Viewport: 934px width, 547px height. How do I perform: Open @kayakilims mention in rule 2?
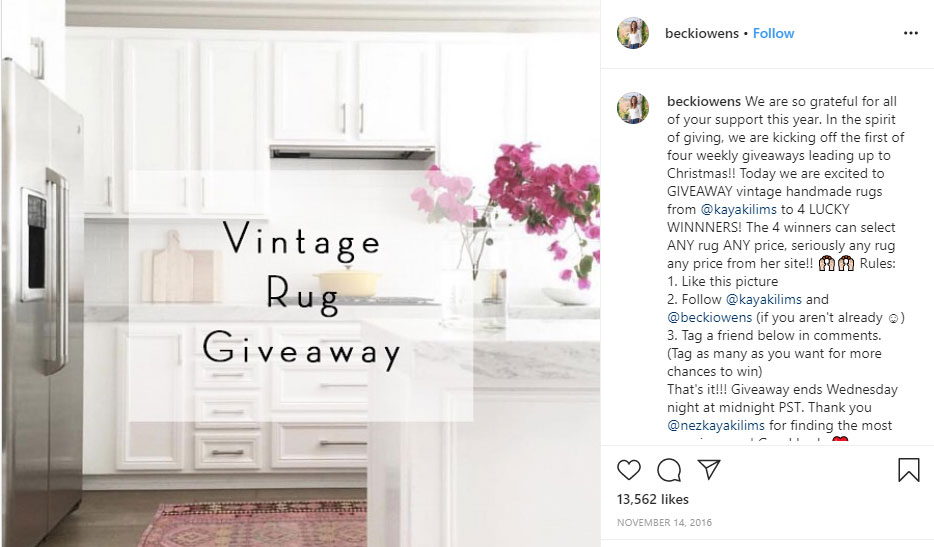764,299
